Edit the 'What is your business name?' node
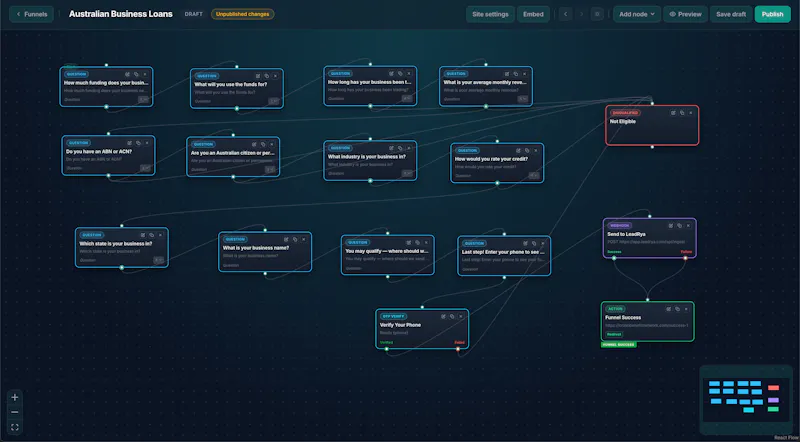The image size is (800, 442). click(x=286, y=239)
